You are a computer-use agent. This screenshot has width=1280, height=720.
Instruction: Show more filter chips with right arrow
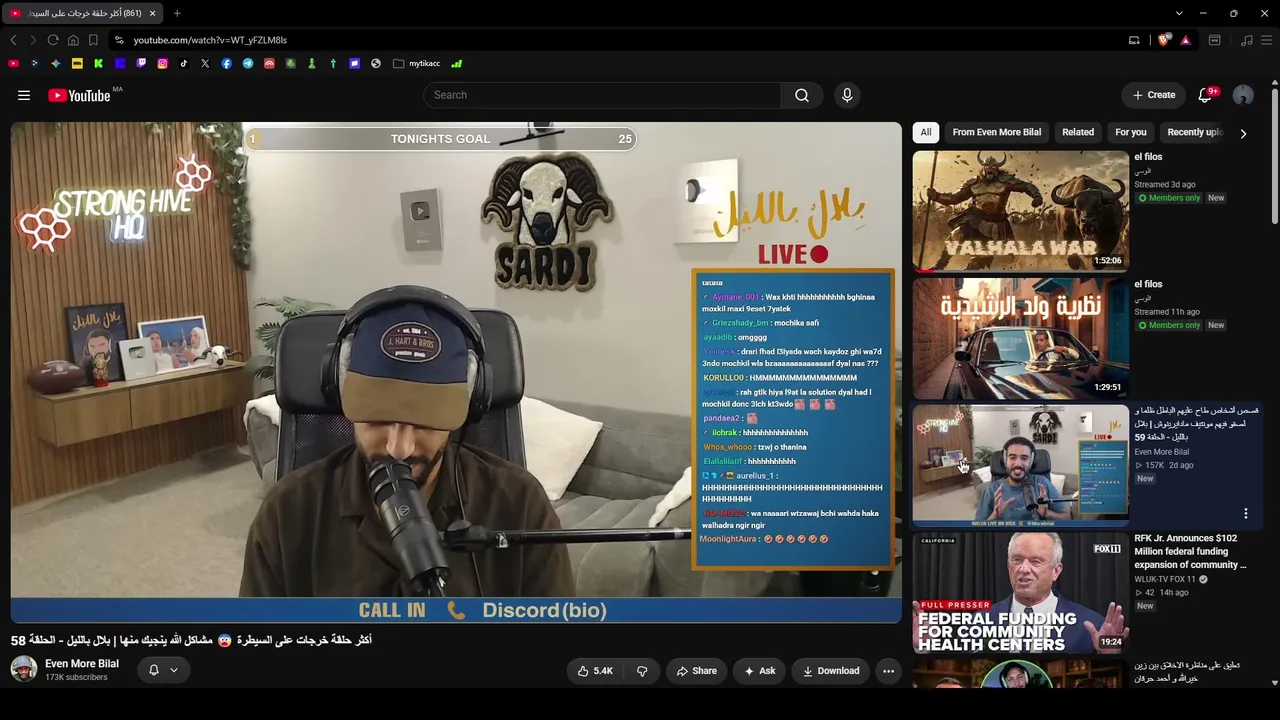(1243, 133)
